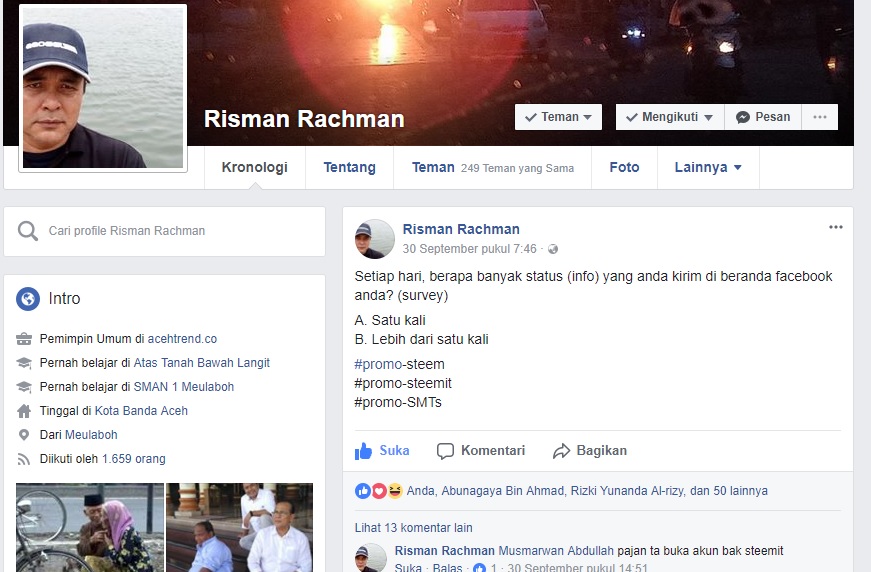This screenshot has width=871, height=572.
Task: Open the acehtrend.co link
Action: tap(182, 339)
